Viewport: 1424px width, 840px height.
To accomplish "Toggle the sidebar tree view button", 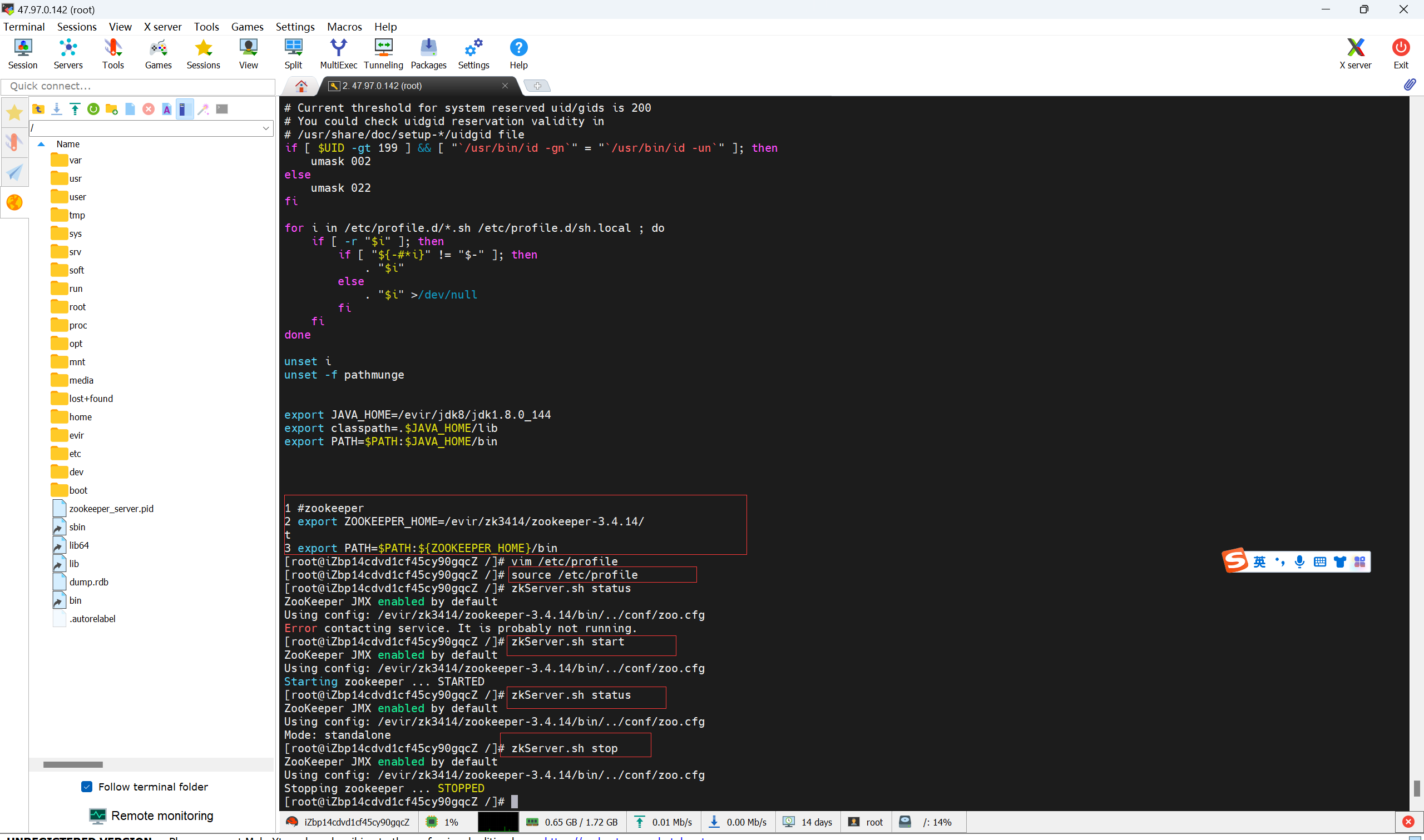I will click(185, 110).
